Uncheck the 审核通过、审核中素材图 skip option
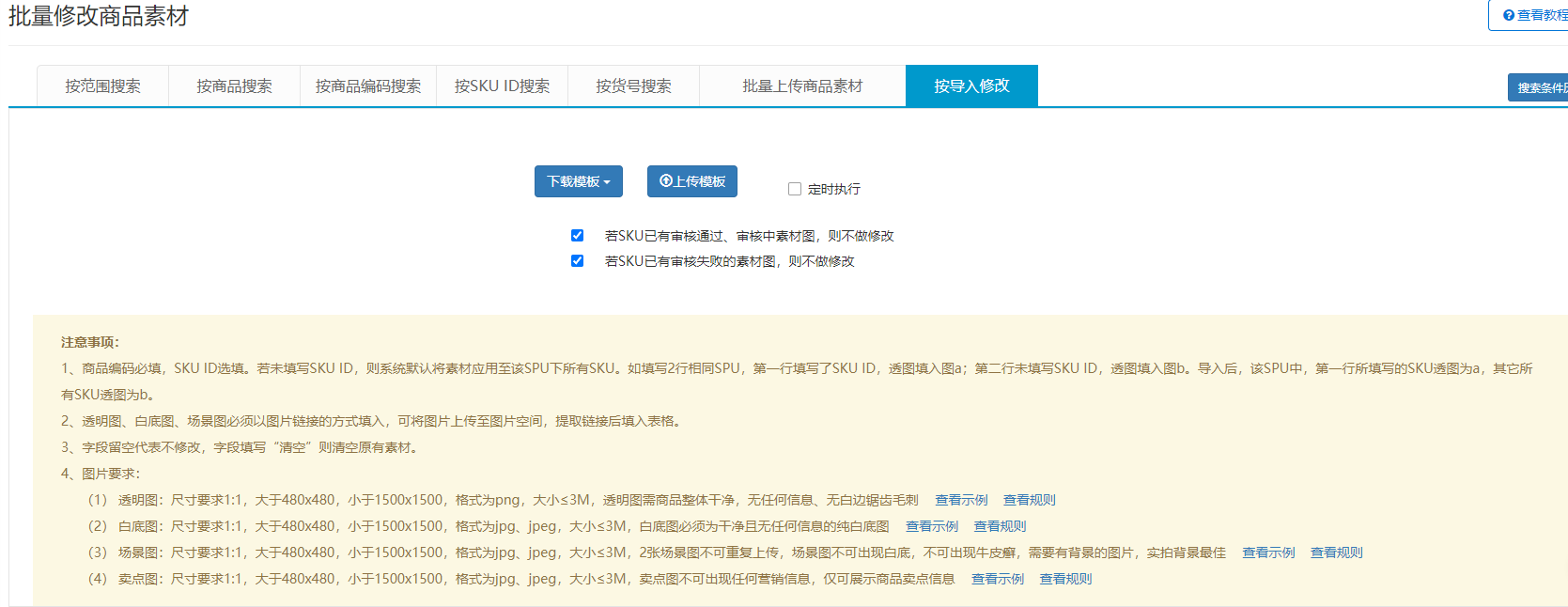 coord(577,236)
